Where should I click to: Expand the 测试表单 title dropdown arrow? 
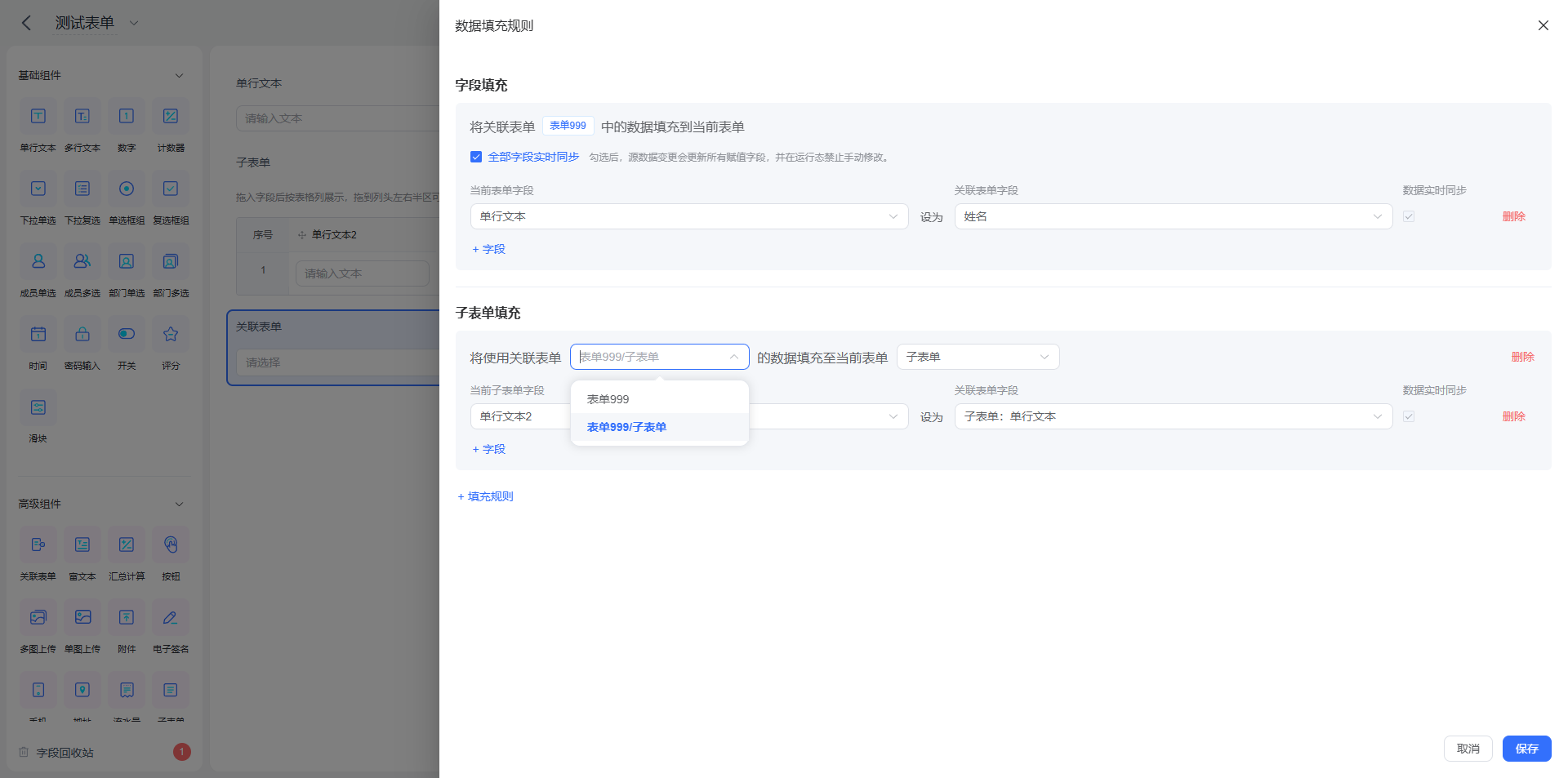(134, 23)
